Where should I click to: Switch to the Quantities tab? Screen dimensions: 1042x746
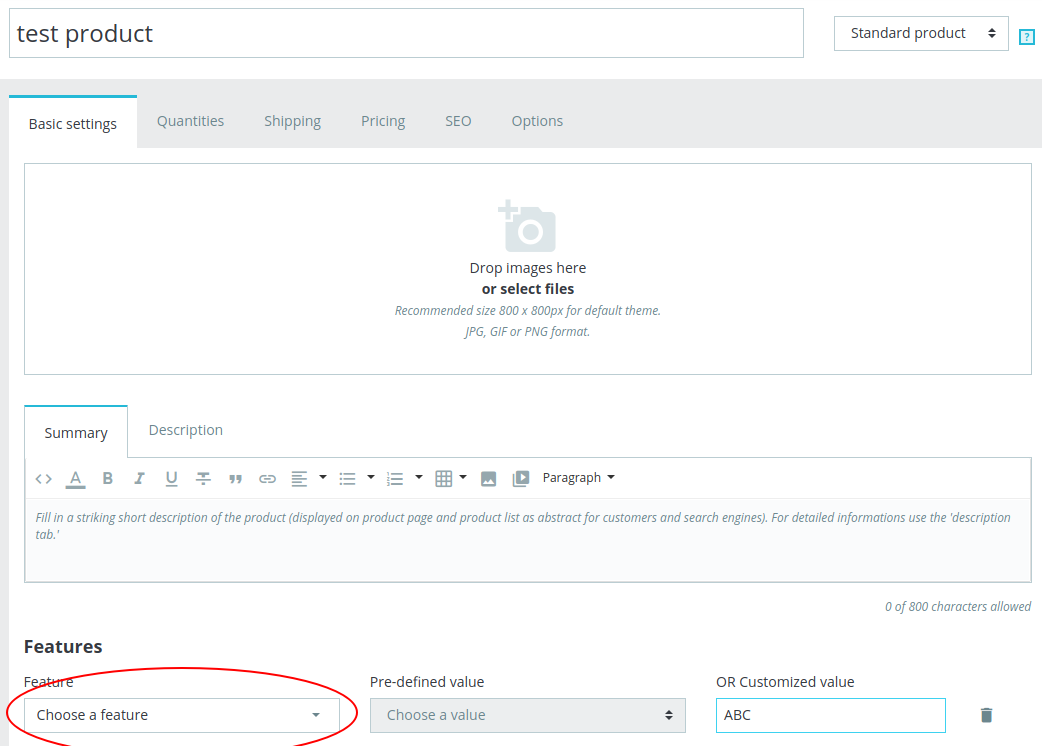click(x=190, y=120)
